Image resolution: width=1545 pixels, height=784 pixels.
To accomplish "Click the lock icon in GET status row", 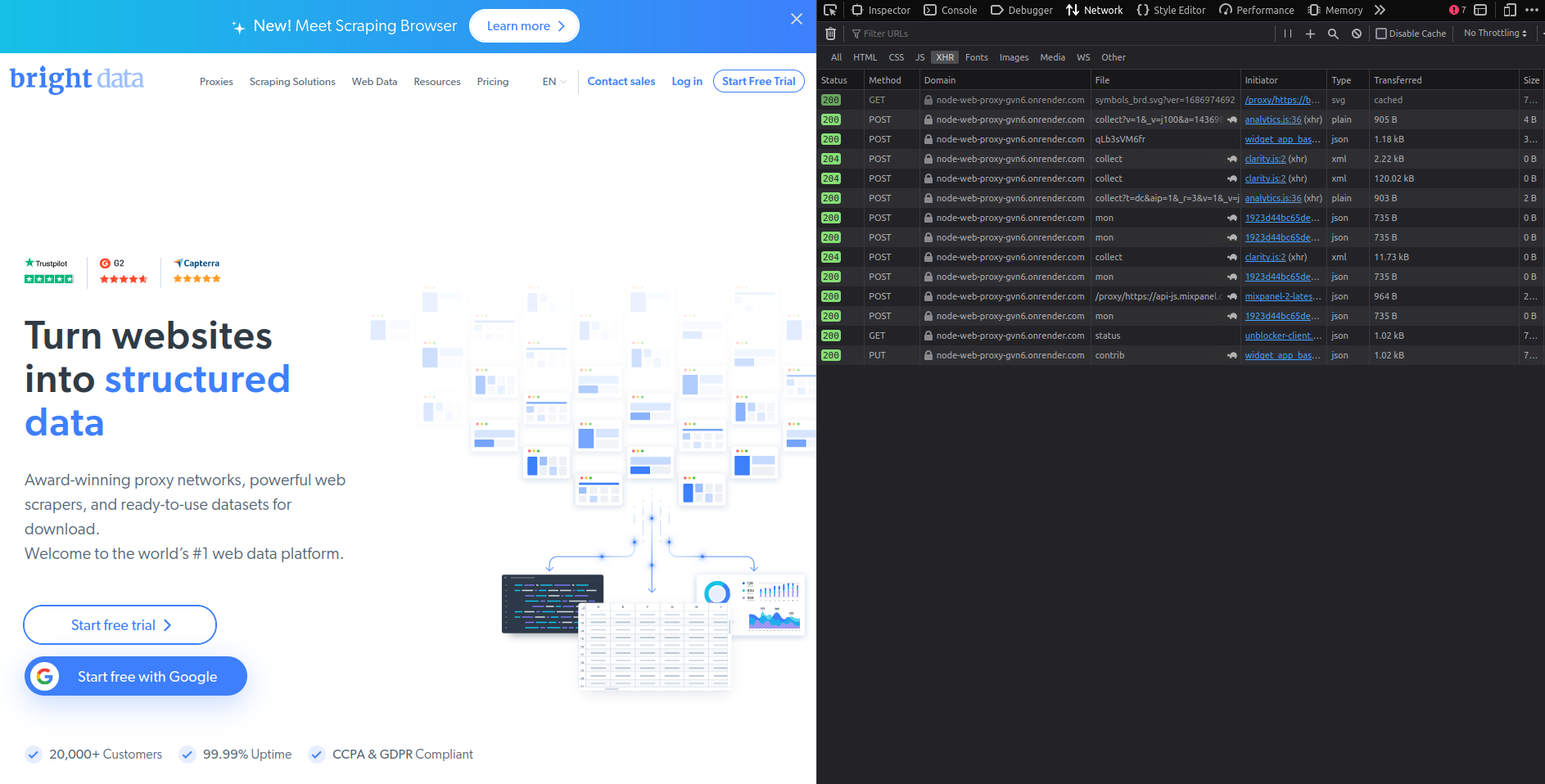I will point(928,336).
